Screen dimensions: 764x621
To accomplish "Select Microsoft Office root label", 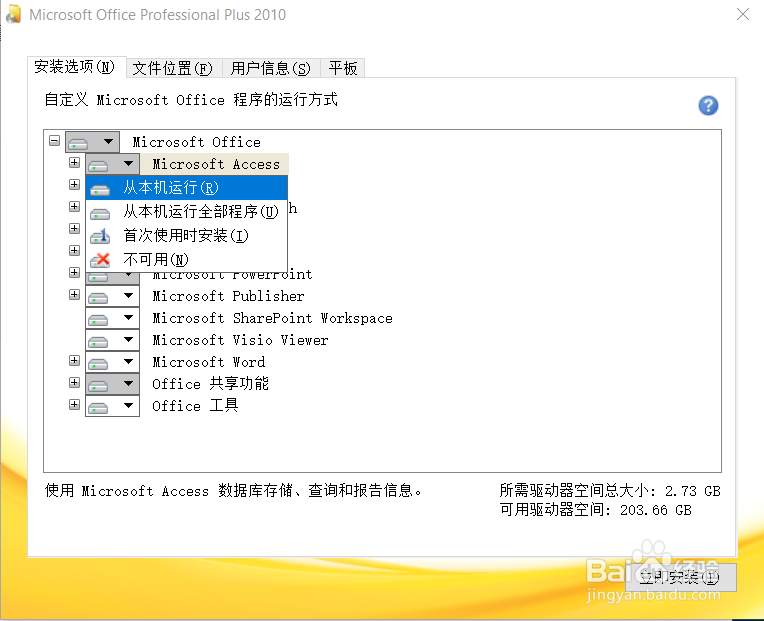I will pyautogui.click(x=196, y=142).
